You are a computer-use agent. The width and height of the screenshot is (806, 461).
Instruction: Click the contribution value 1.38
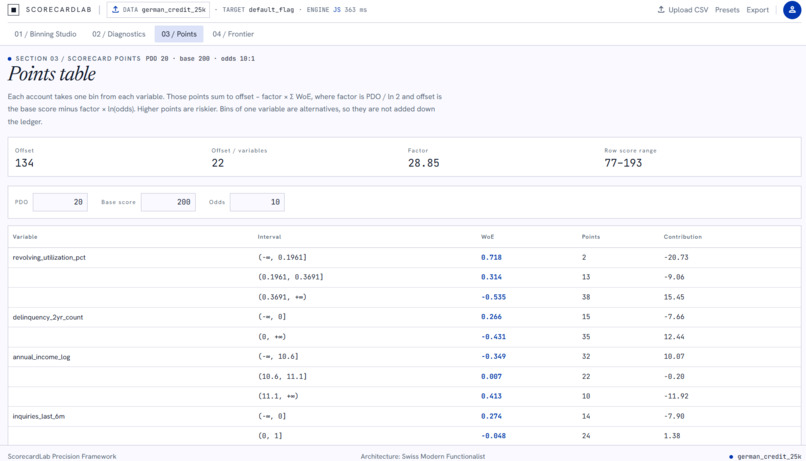tap(672, 436)
